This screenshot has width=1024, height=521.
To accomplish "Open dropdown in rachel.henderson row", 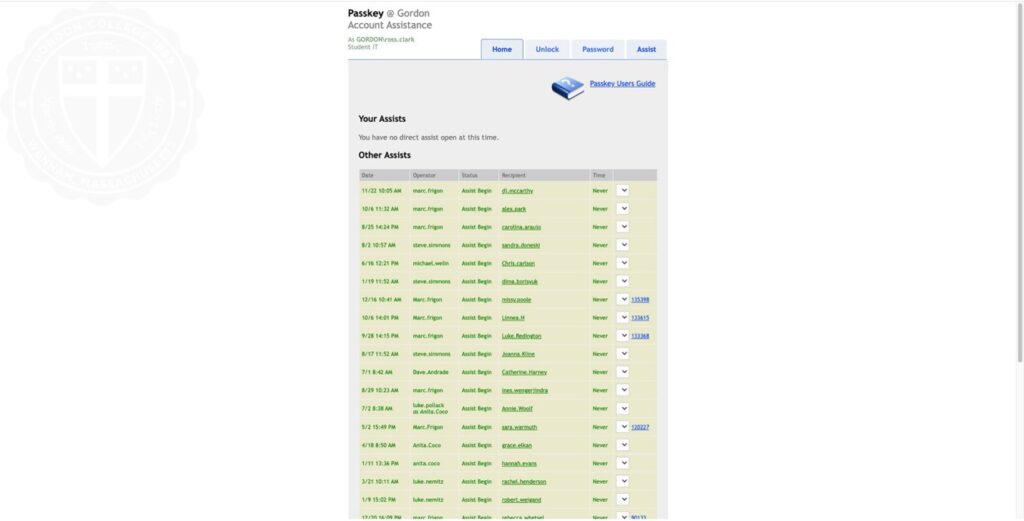I will pyautogui.click(x=623, y=482).
